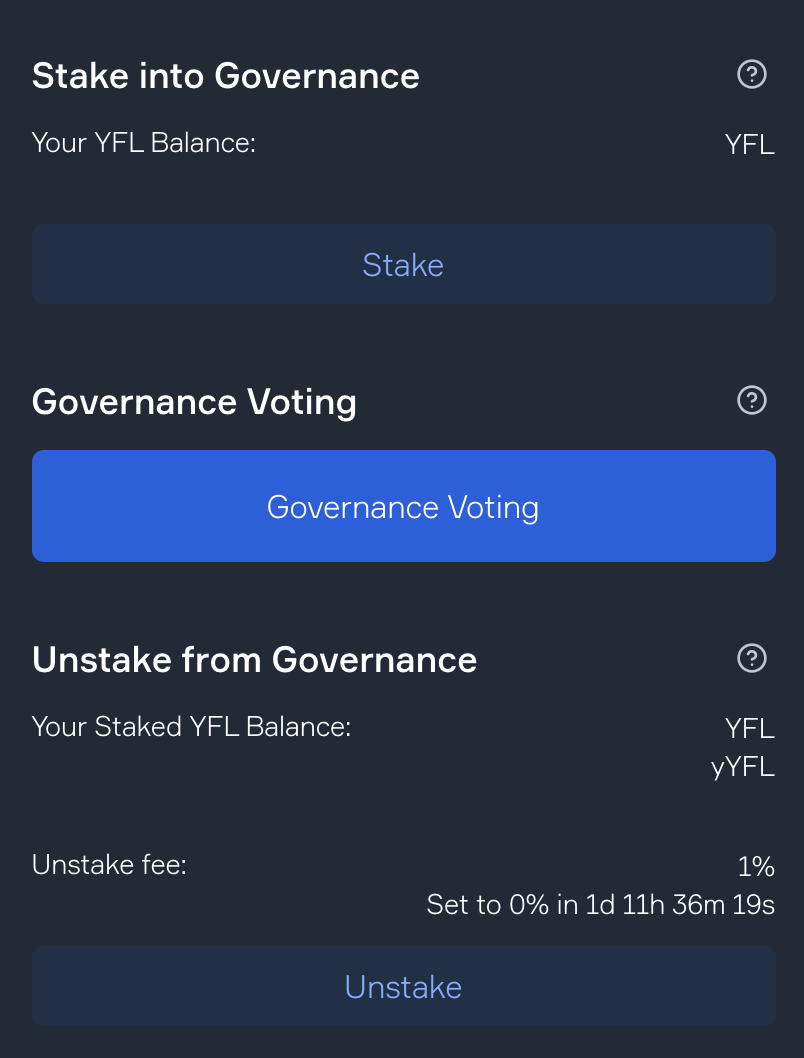This screenshot has width=804, height=1058.
Task: Select the Unstake from Governance heading
Action: tap(254, 659)
